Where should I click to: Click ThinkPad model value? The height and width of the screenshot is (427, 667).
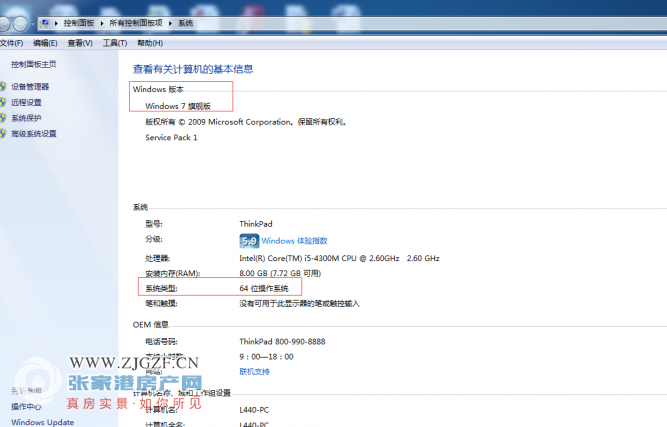256,224
